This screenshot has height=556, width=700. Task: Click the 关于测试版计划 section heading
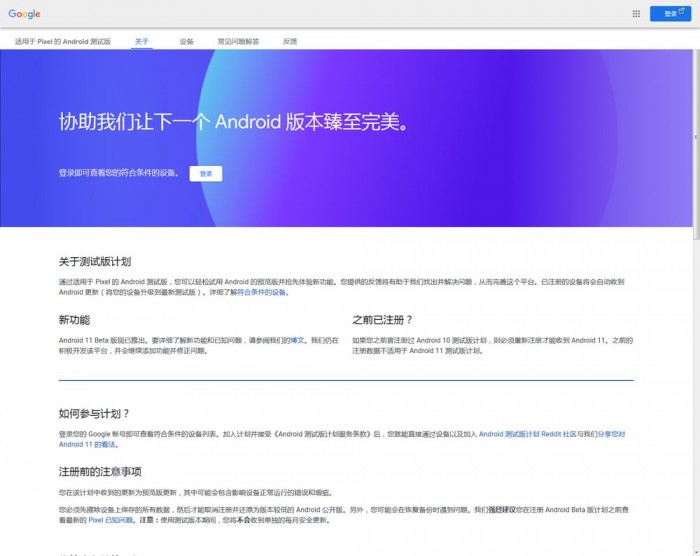95,262
